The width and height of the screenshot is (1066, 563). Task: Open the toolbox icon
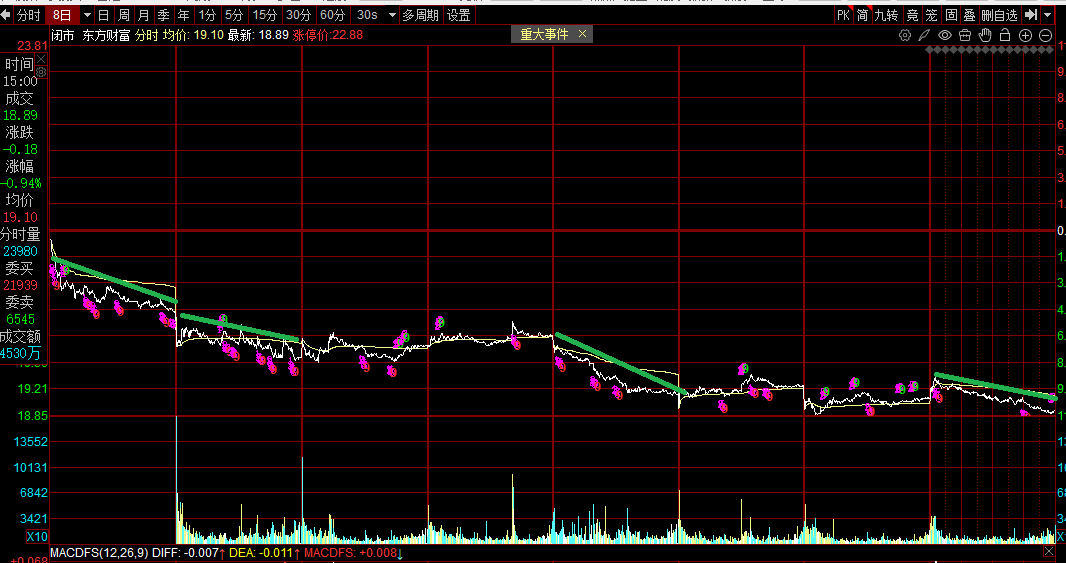[x=965, y=35]
